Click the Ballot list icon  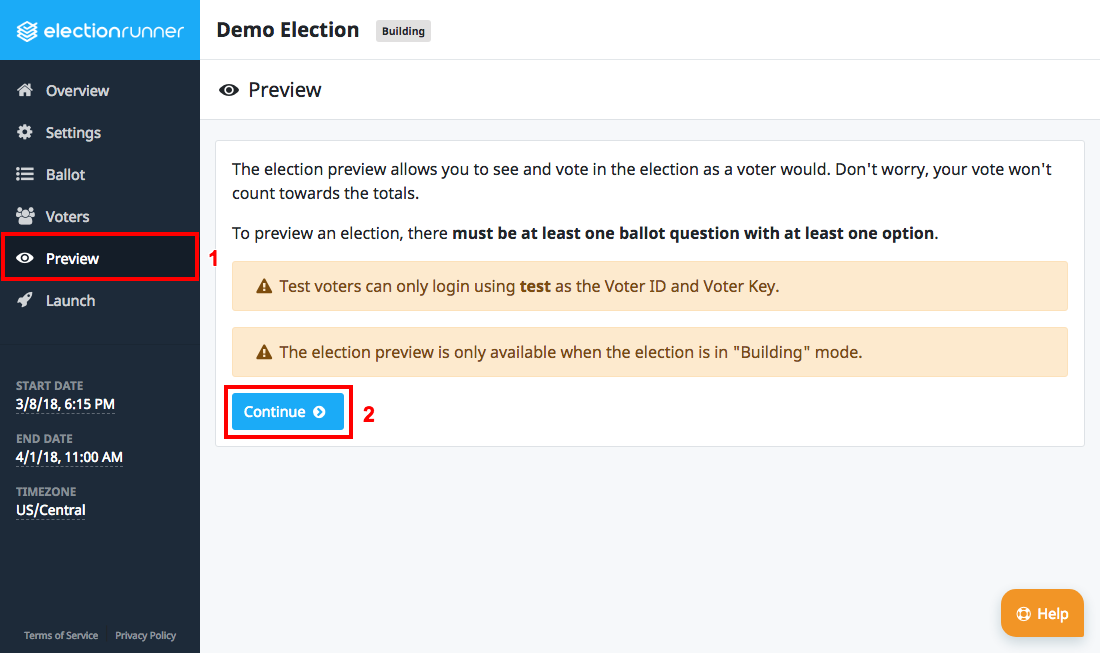(x=25, y=174)
